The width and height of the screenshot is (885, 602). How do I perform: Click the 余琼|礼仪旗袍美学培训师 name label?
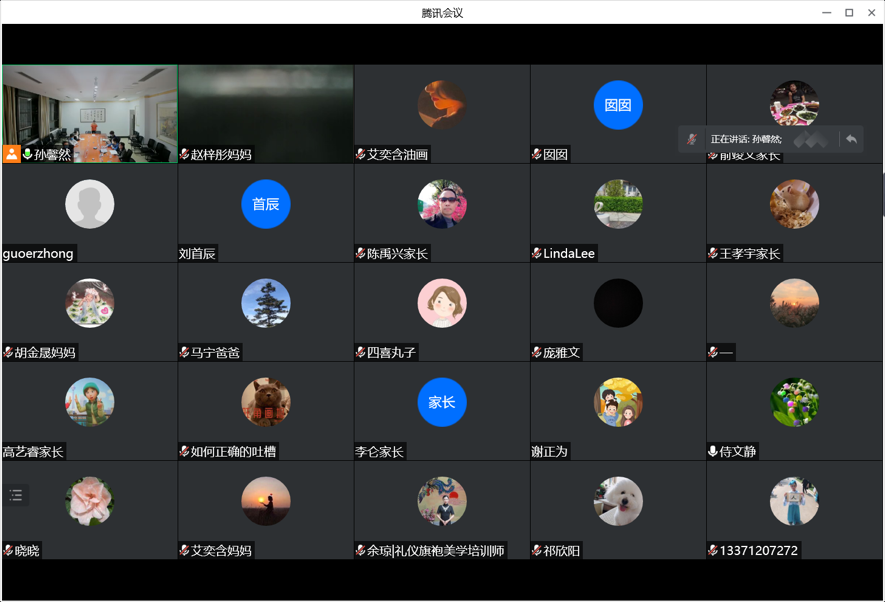coord(435,550)
